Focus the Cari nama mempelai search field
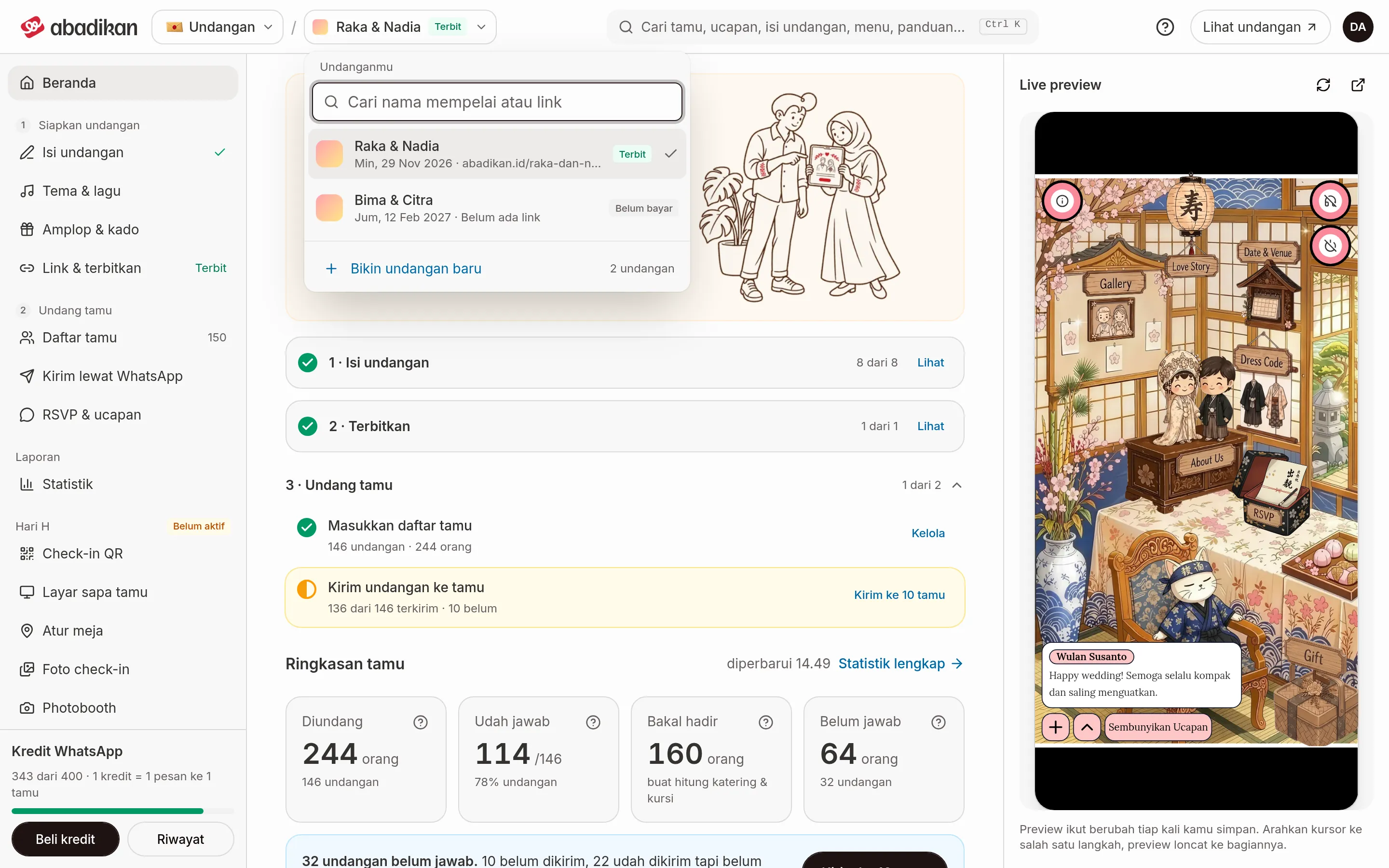The width and height of the screenshot is (1389, 868). coord(497,102)
